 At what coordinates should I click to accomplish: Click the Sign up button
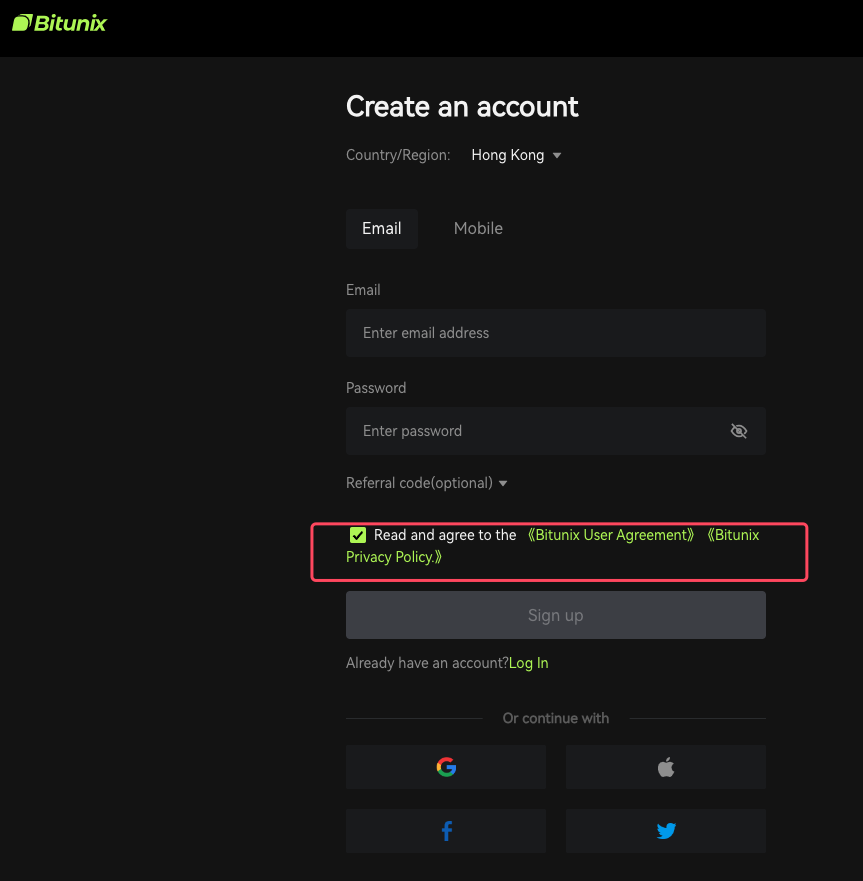[556, 615]
